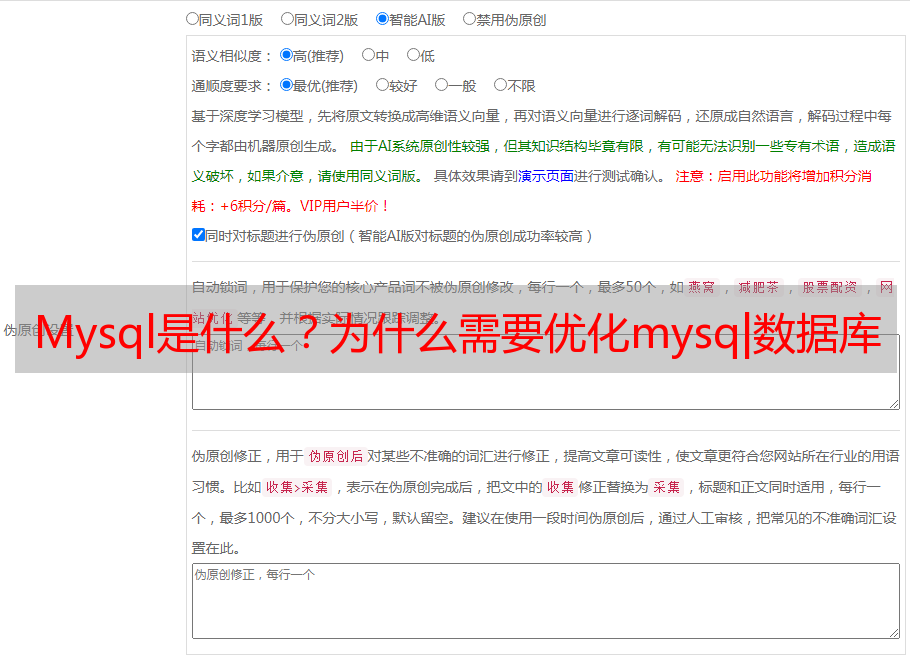Select the 同义词2版 radio option
Image resolution: width=911 pixels, height=658 pixels.
(287, 19)
